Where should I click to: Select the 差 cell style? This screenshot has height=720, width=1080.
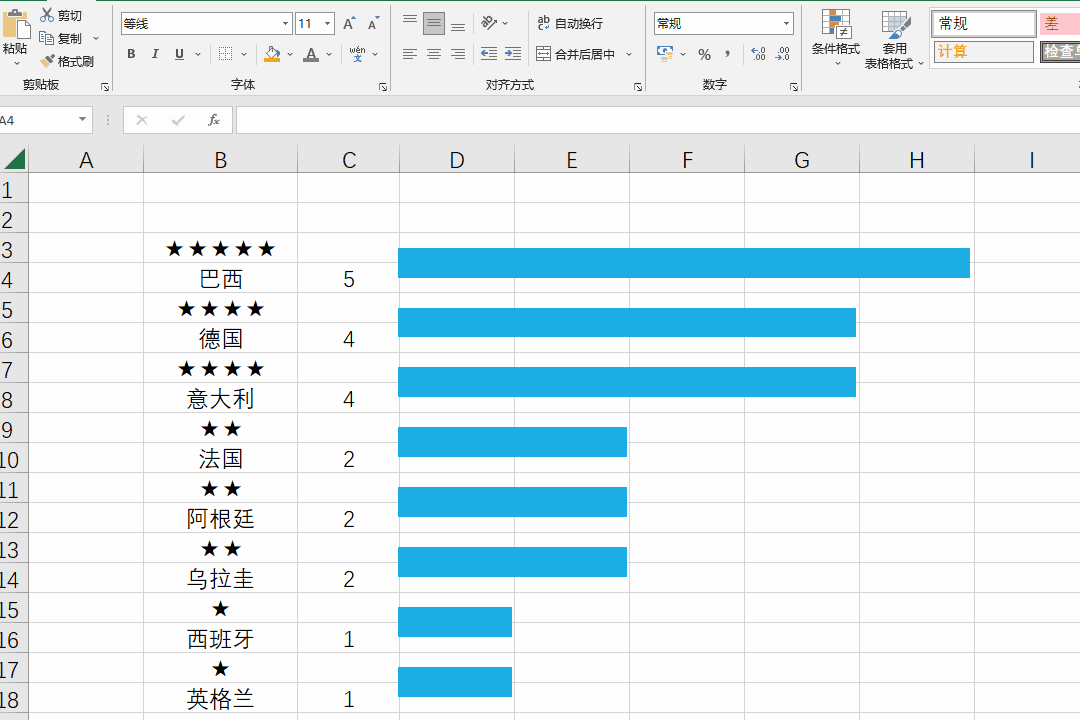point(1060,23)
